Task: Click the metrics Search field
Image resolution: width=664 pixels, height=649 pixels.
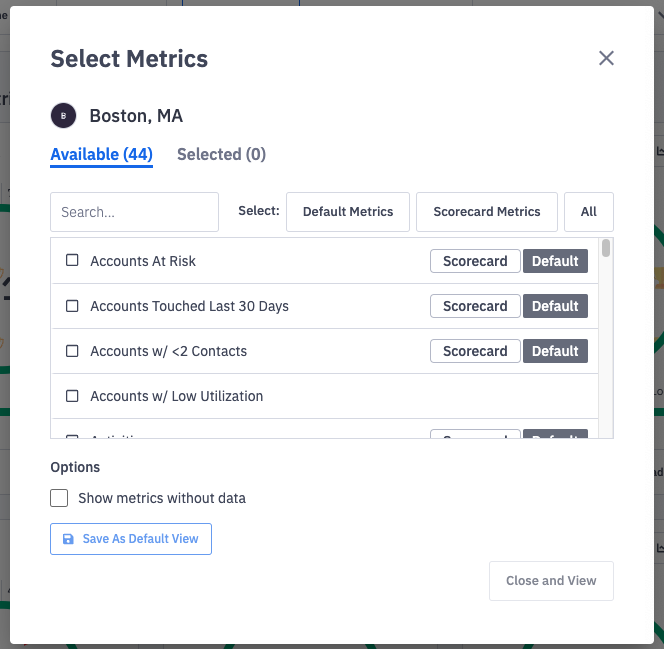Action: tap(134, 212)
